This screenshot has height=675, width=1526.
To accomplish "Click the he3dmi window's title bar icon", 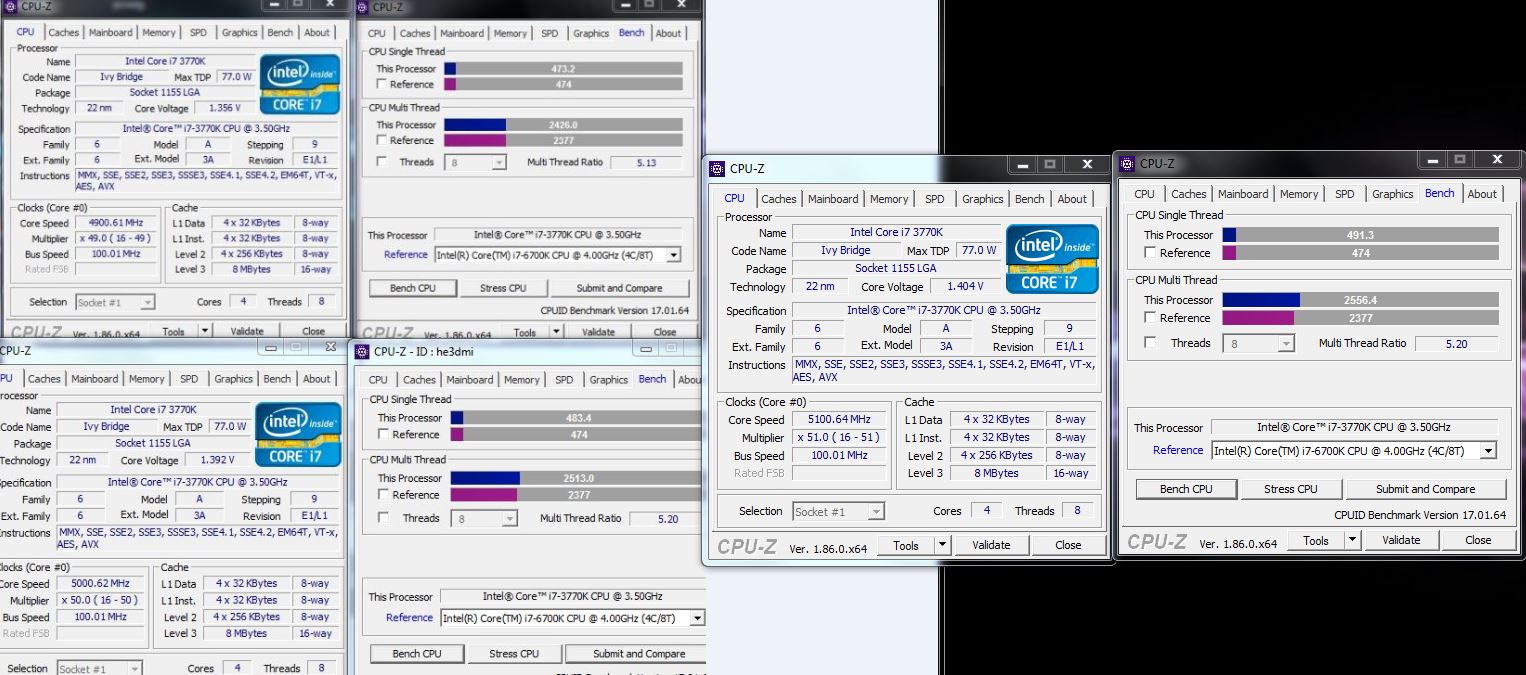I will [x=360, y=351].
